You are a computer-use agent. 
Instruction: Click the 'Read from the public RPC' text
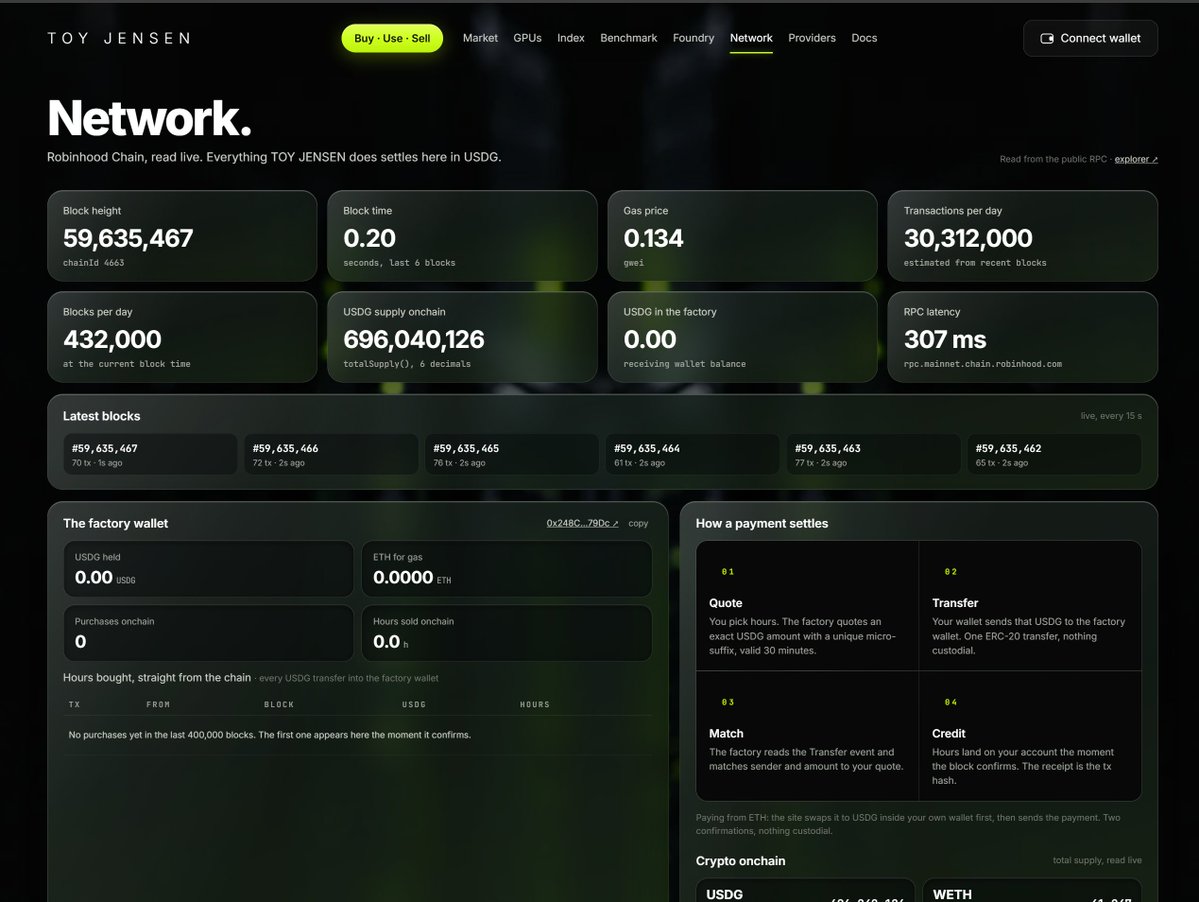point(1053,159)
